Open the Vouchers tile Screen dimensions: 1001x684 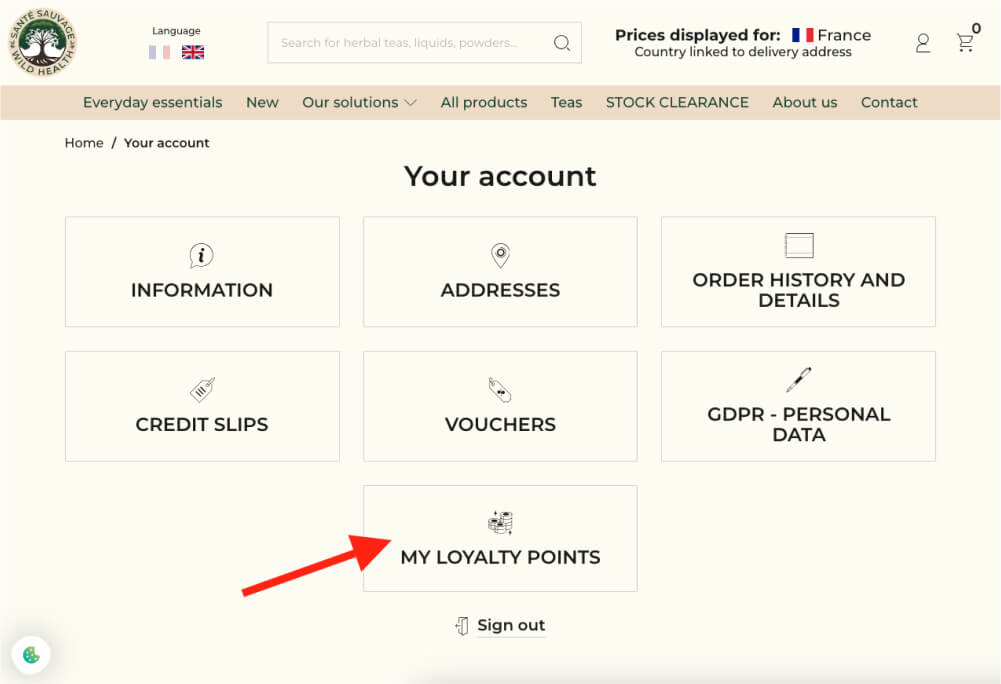click(x=500, y=406)
